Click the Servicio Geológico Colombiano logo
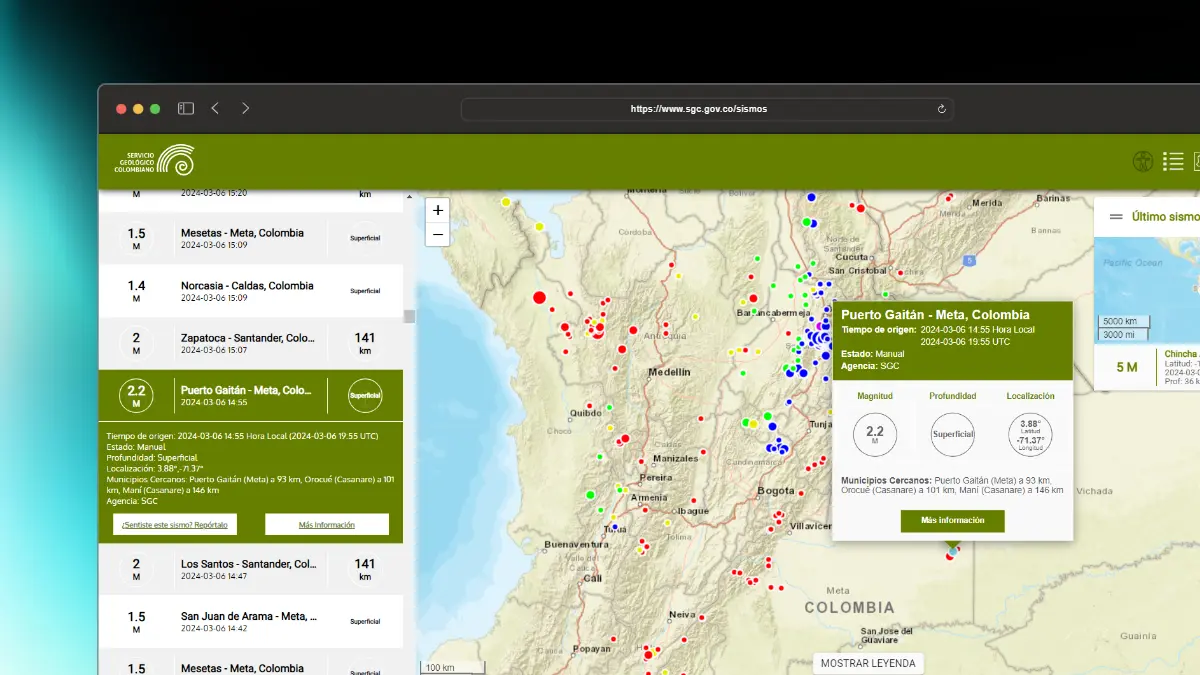 click(x=154, y=161)
